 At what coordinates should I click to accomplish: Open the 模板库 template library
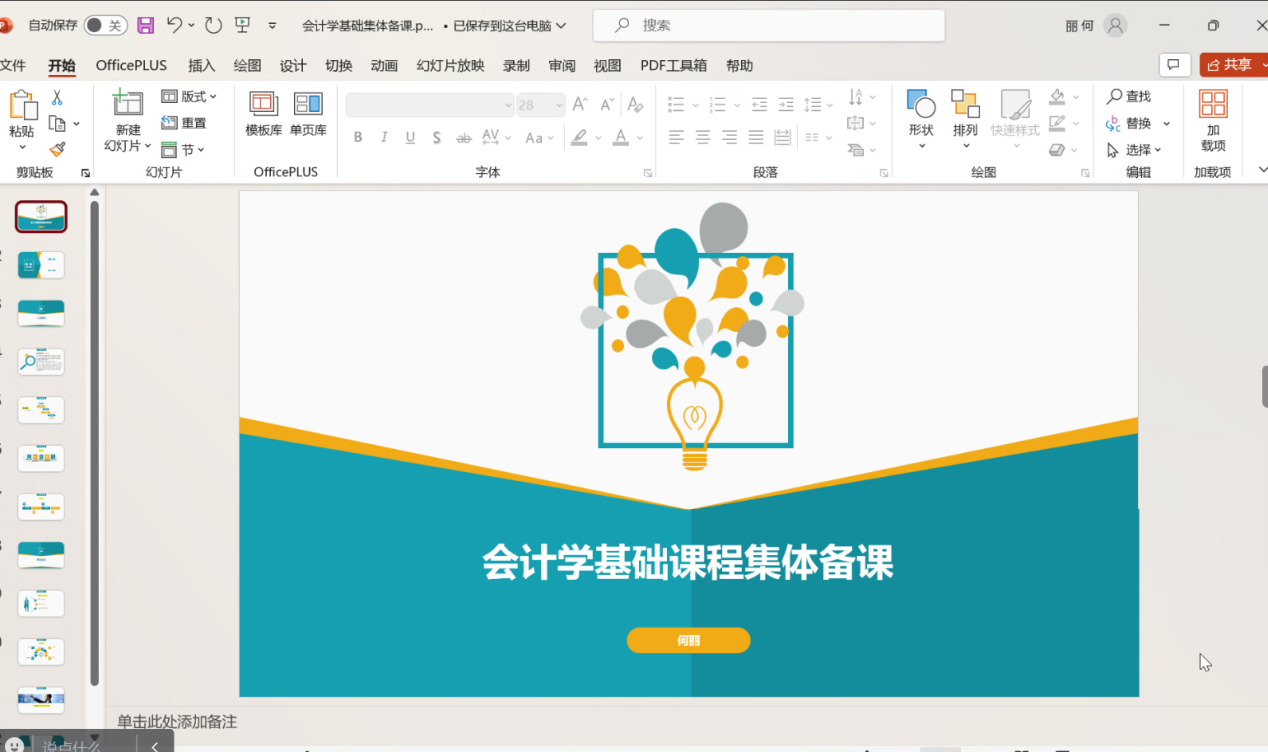point(264,113)
